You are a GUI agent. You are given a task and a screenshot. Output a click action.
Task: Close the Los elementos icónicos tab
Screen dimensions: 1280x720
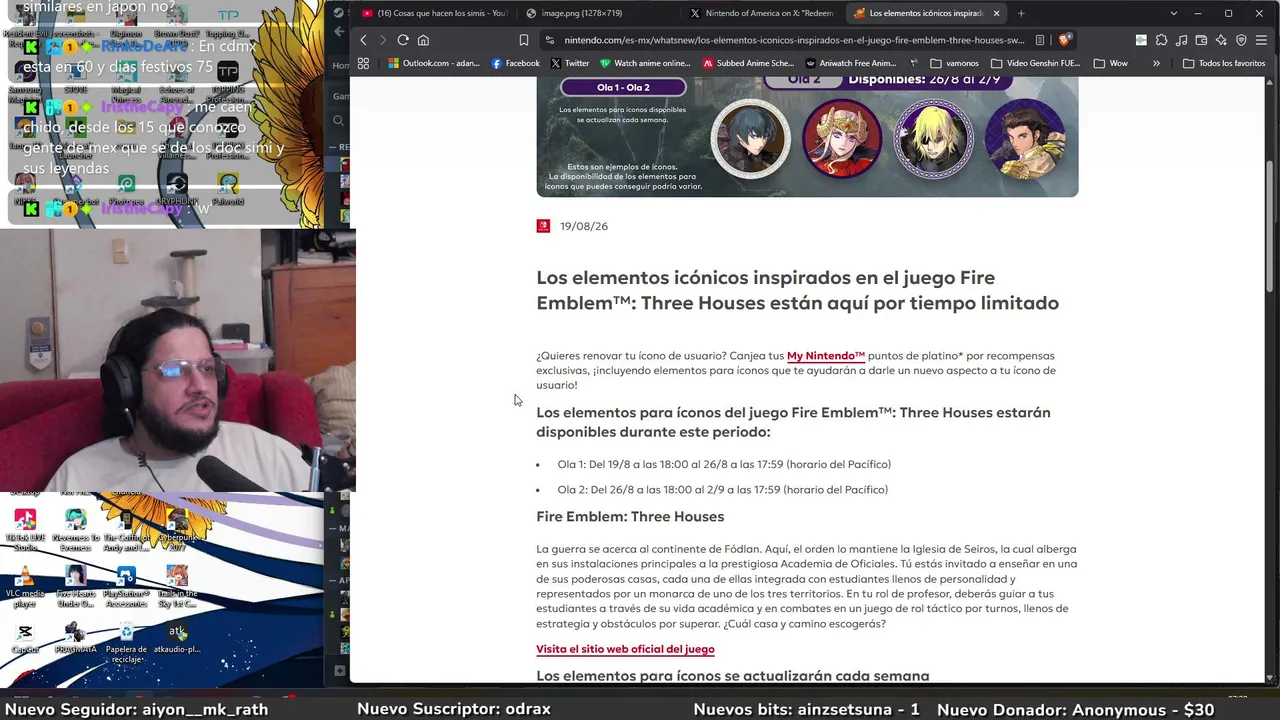pos(996,13)
